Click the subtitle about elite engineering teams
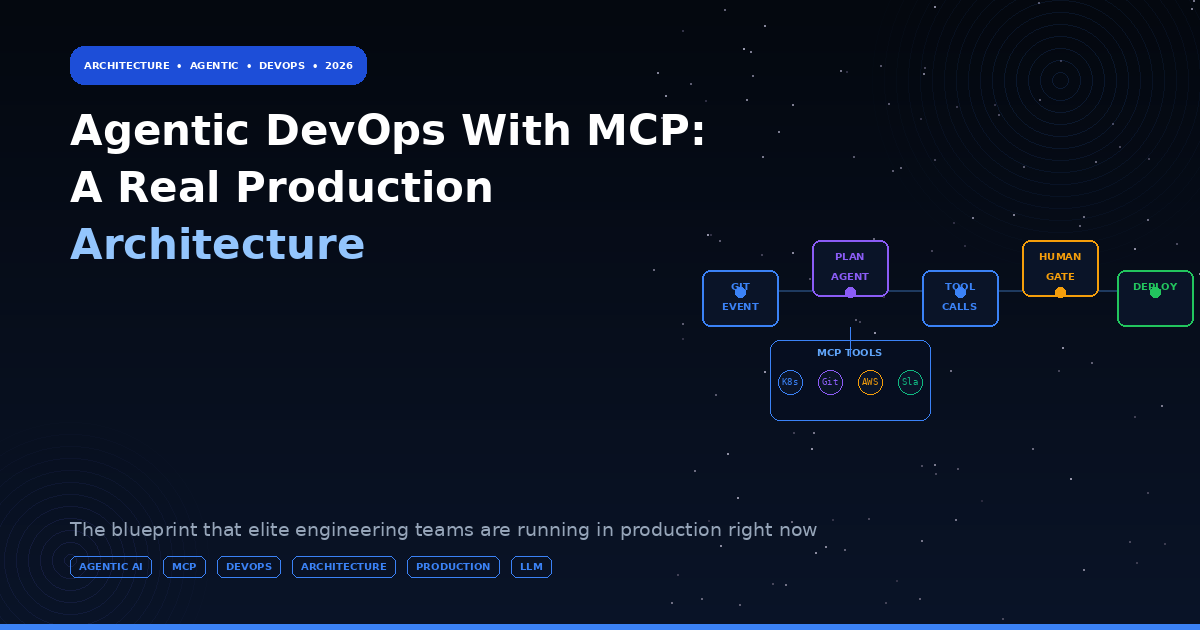This screenshot has height=630, width=1200. [x=443, y=530]
